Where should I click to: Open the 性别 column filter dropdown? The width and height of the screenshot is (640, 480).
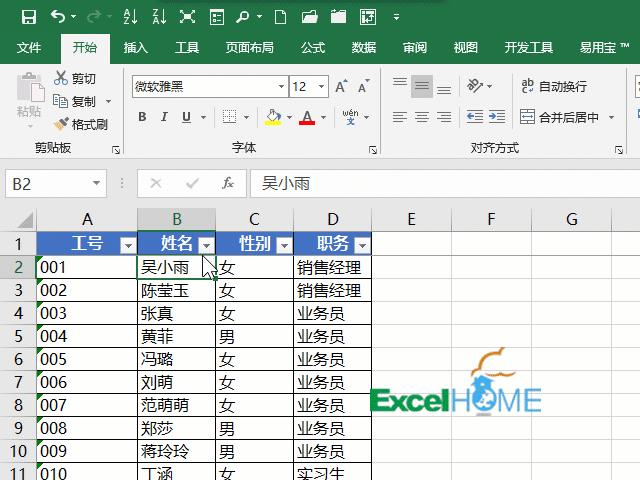284,245
